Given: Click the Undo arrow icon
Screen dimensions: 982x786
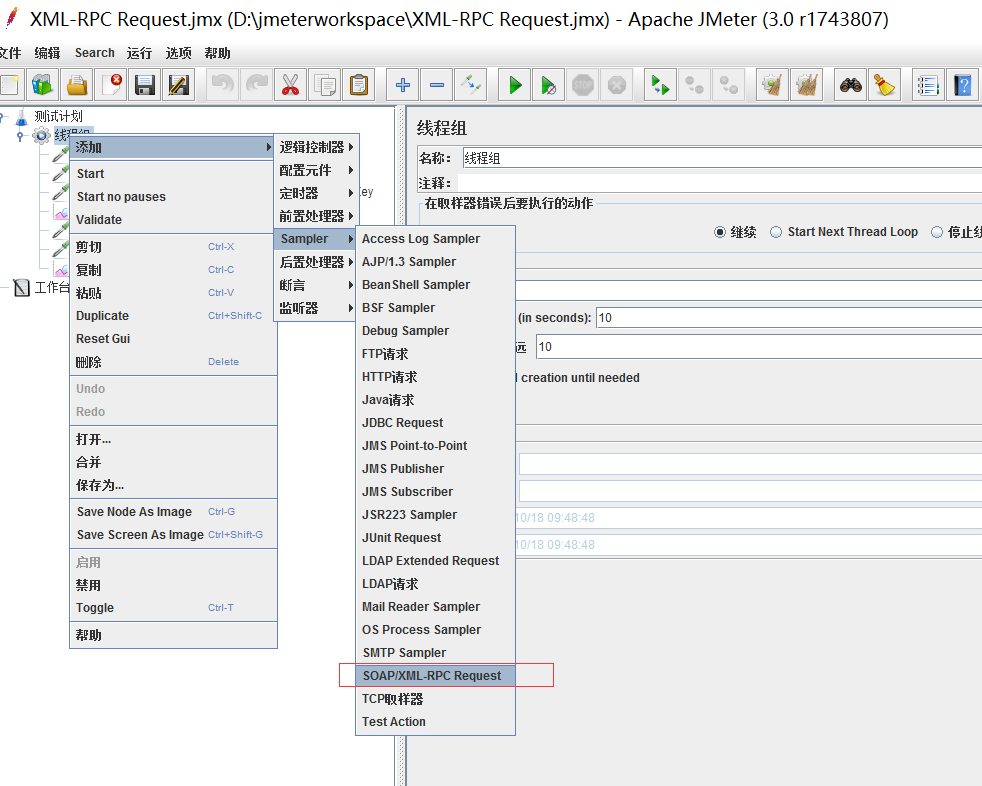Looking at the screenshot, I should coord(222,85).
